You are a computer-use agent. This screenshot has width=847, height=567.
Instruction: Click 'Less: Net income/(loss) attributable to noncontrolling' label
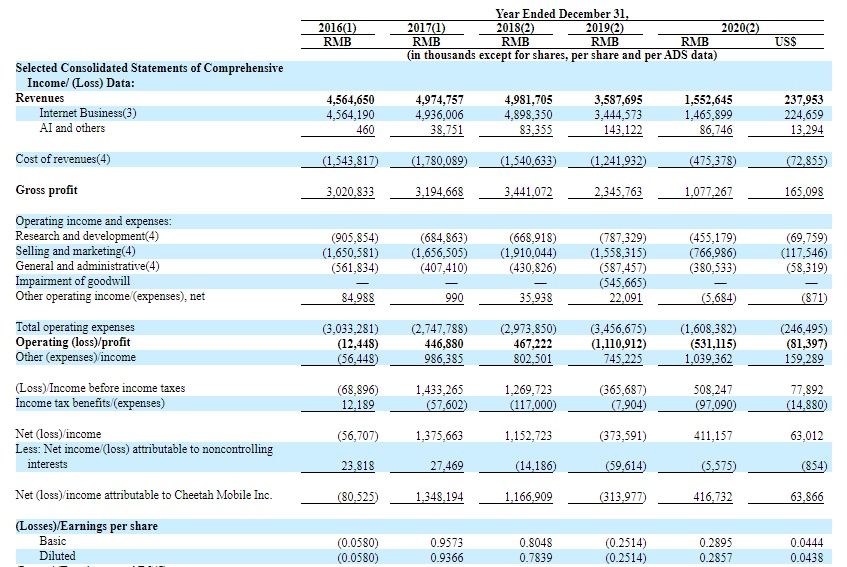(x=144, y=449)
